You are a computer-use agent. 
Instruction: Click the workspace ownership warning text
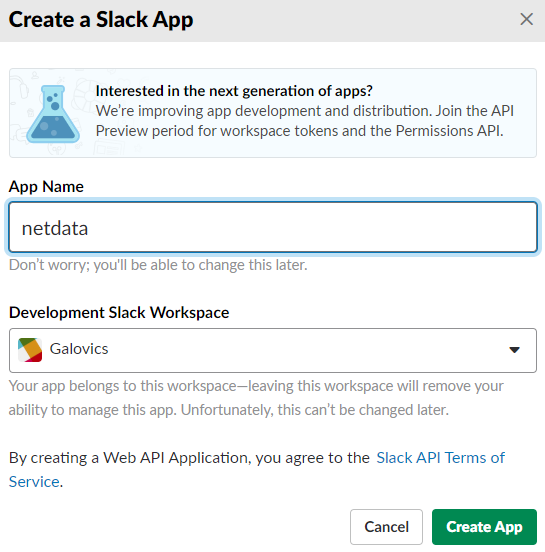point(256,398)
